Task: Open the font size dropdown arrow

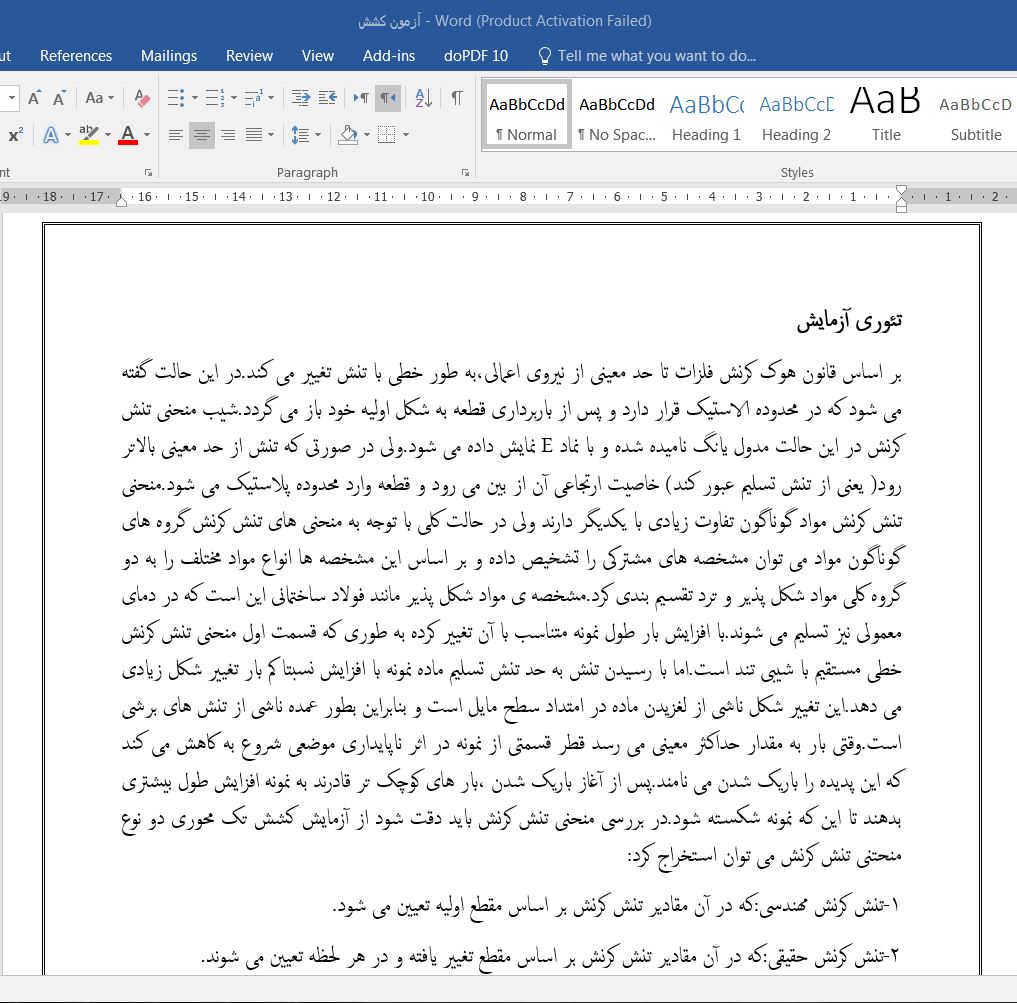Action: pos(12,98)
